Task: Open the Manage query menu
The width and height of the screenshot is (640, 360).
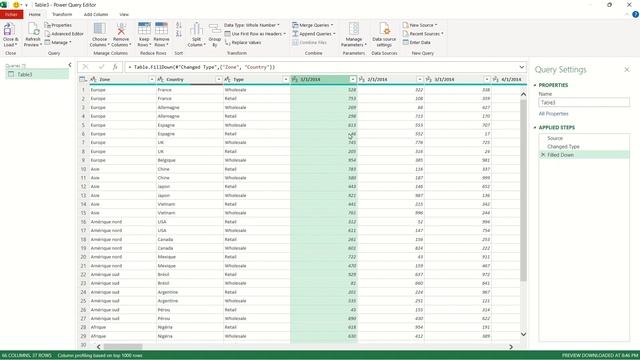Action: point(58,42)
